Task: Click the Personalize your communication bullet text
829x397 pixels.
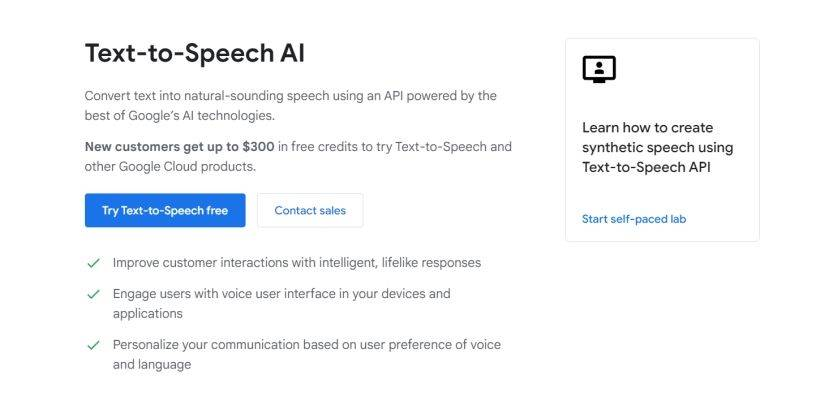Action: click(307, 355)
